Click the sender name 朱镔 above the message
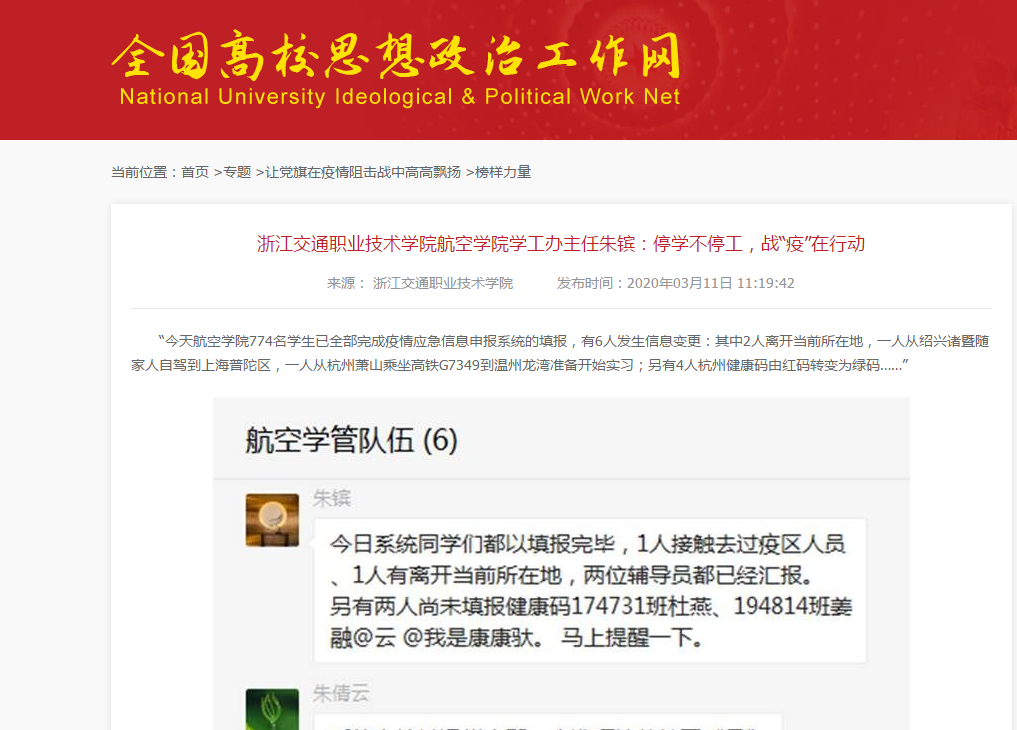 pyautogui.click(x=332, y=499)
